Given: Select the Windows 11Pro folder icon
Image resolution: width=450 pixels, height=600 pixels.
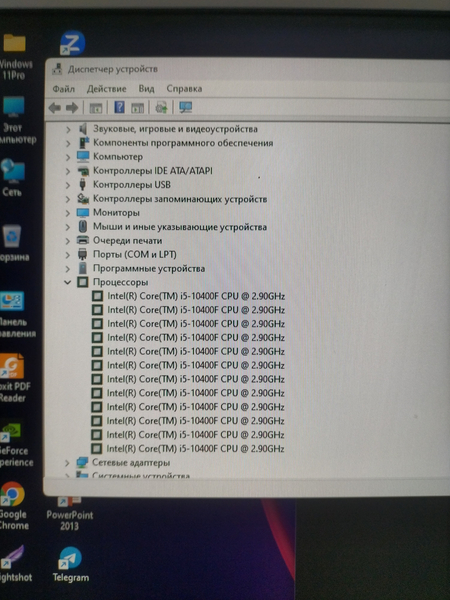Looking at the screenshot, I should pos(15,57).
